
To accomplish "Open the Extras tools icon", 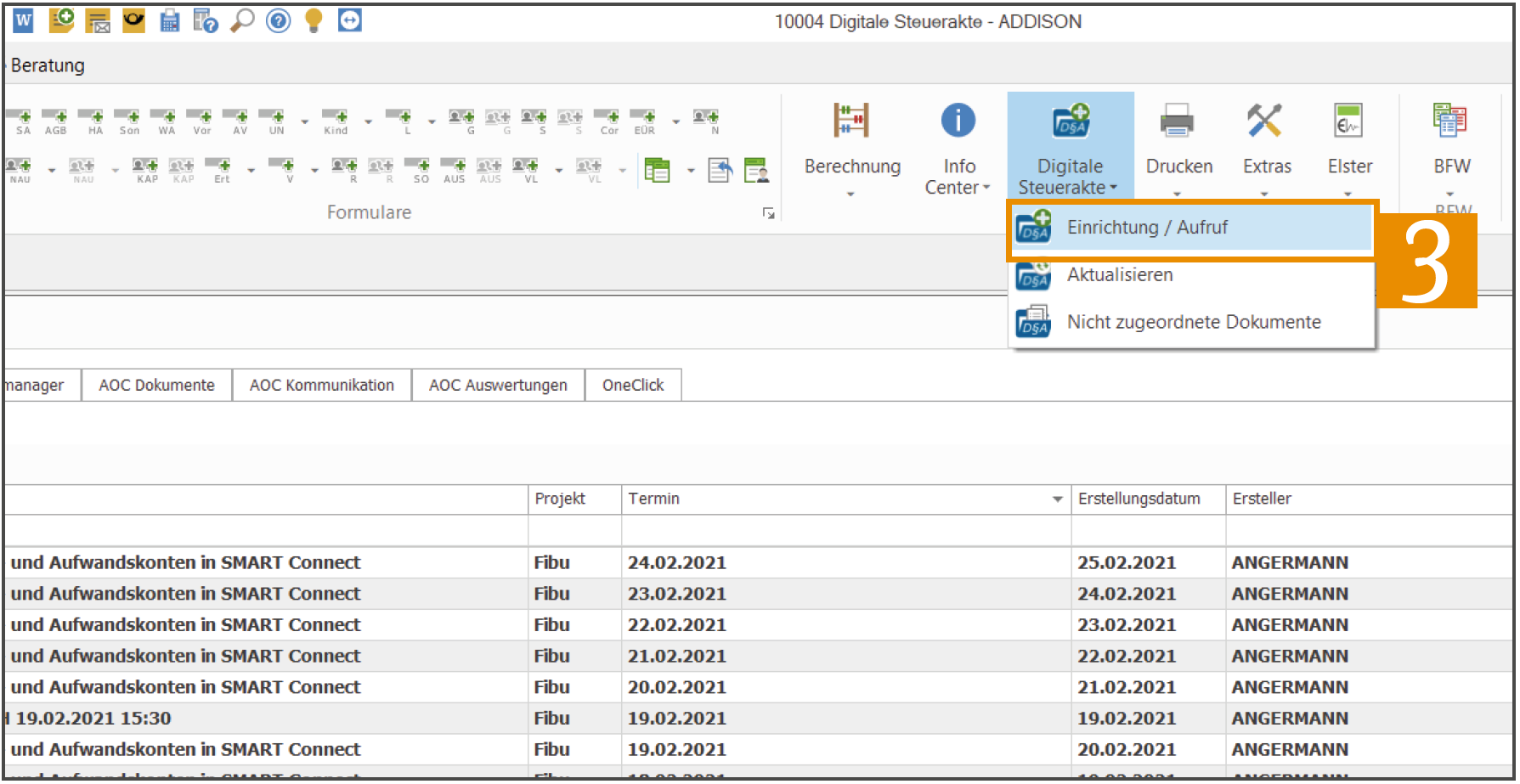I will coord(1264,121).
